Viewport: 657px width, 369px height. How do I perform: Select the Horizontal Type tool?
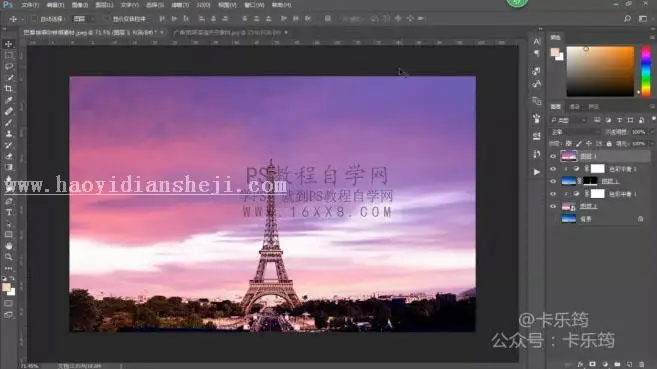[8, 212]
